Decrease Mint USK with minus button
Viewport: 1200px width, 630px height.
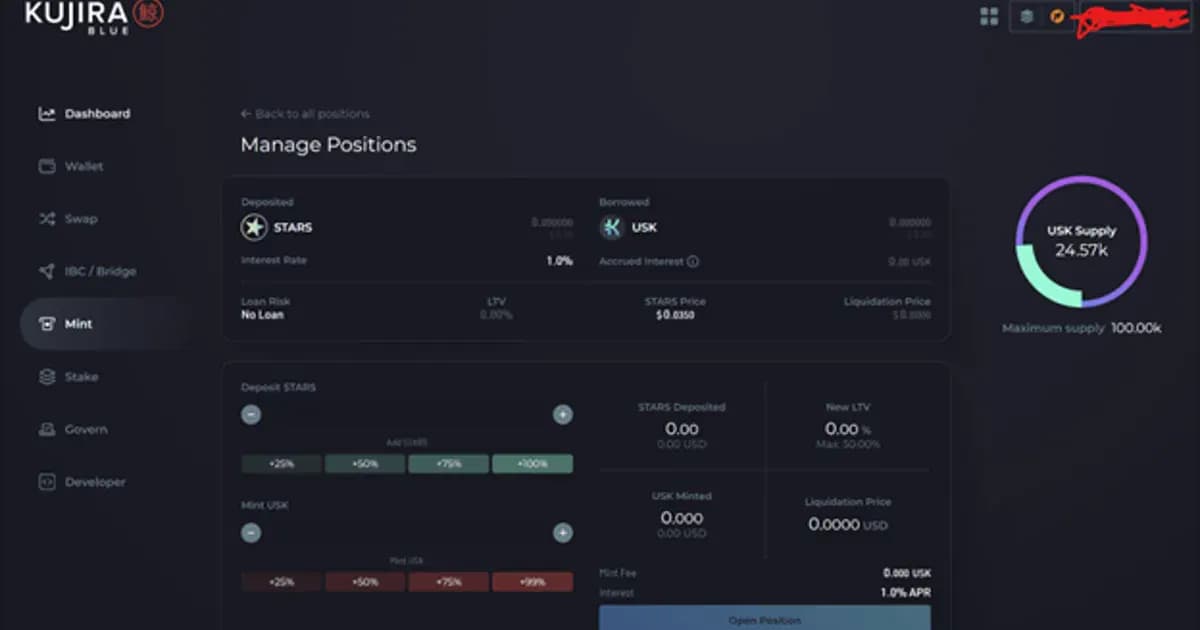(251, 533)
